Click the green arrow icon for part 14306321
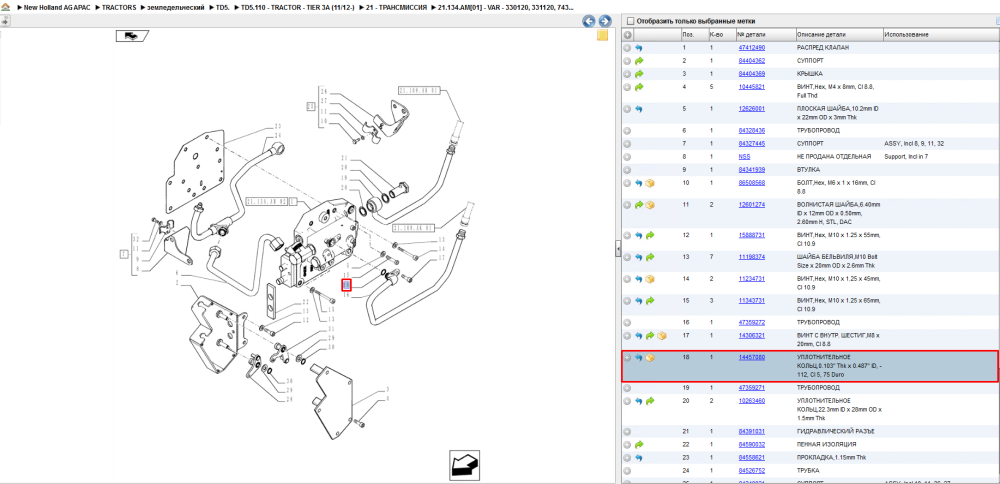 [x=651, y=335]
